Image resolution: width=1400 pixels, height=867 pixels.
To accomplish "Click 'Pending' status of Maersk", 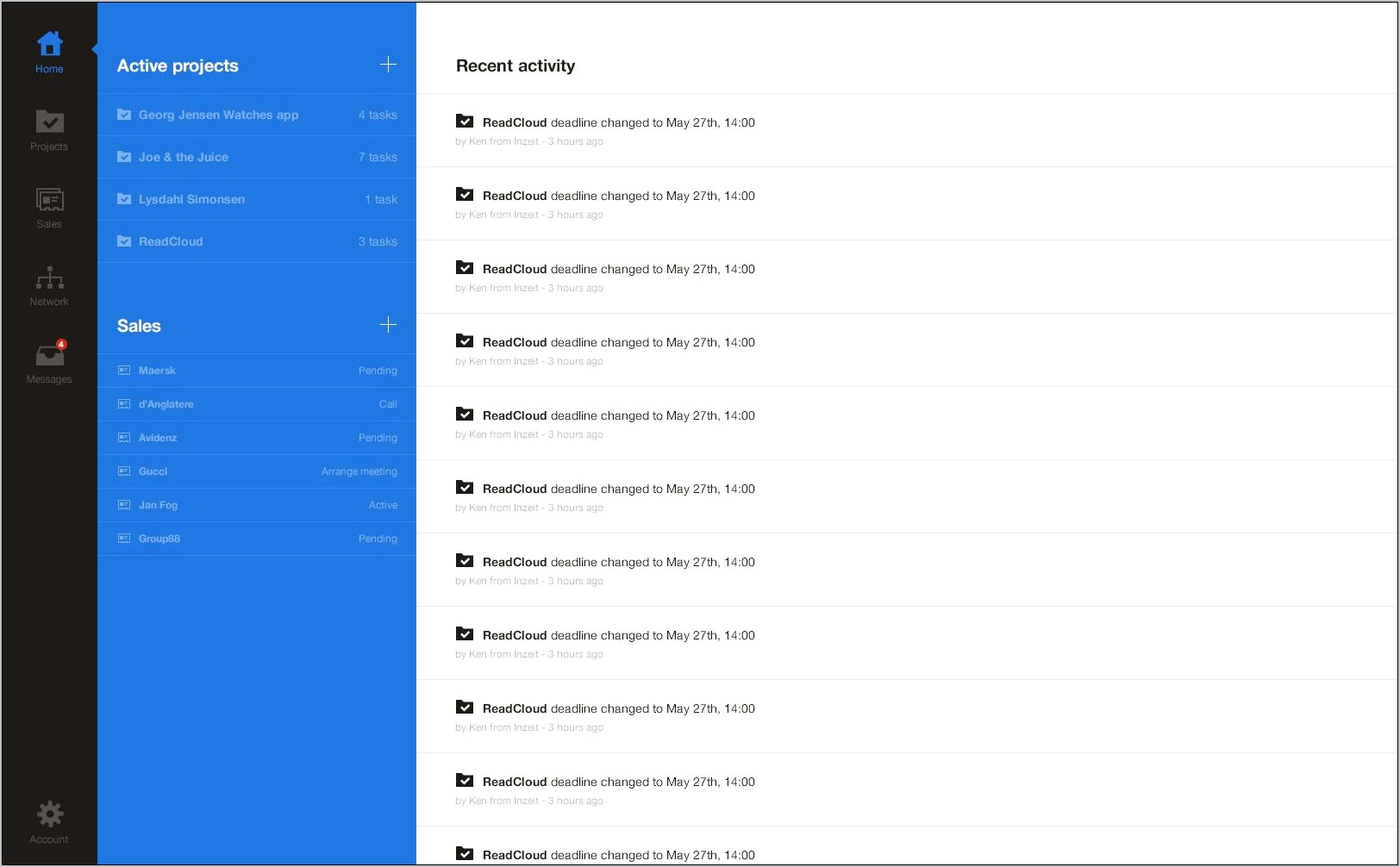I will point(378,371).
